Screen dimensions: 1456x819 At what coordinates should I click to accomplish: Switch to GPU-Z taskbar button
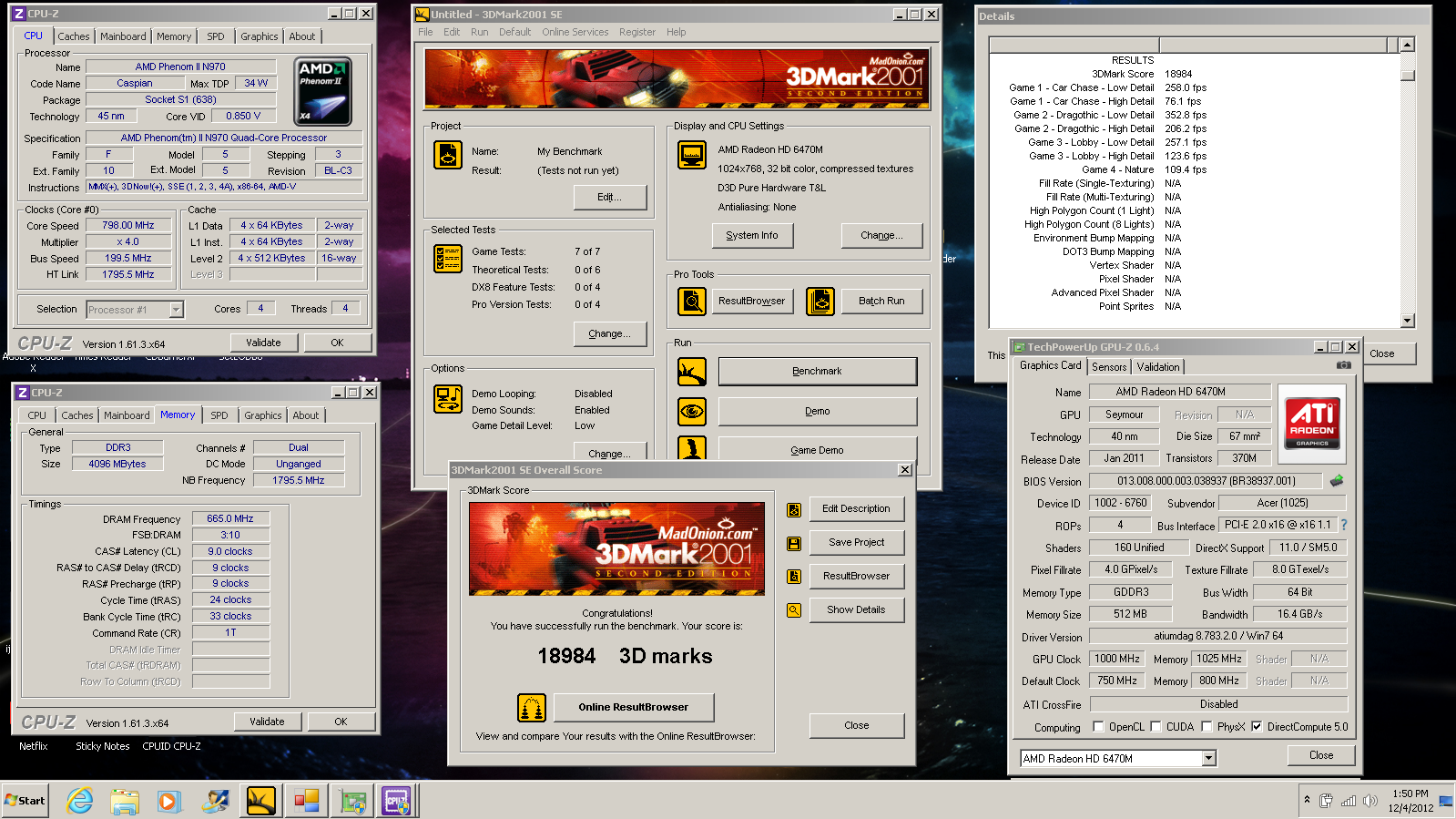(351, 801)
